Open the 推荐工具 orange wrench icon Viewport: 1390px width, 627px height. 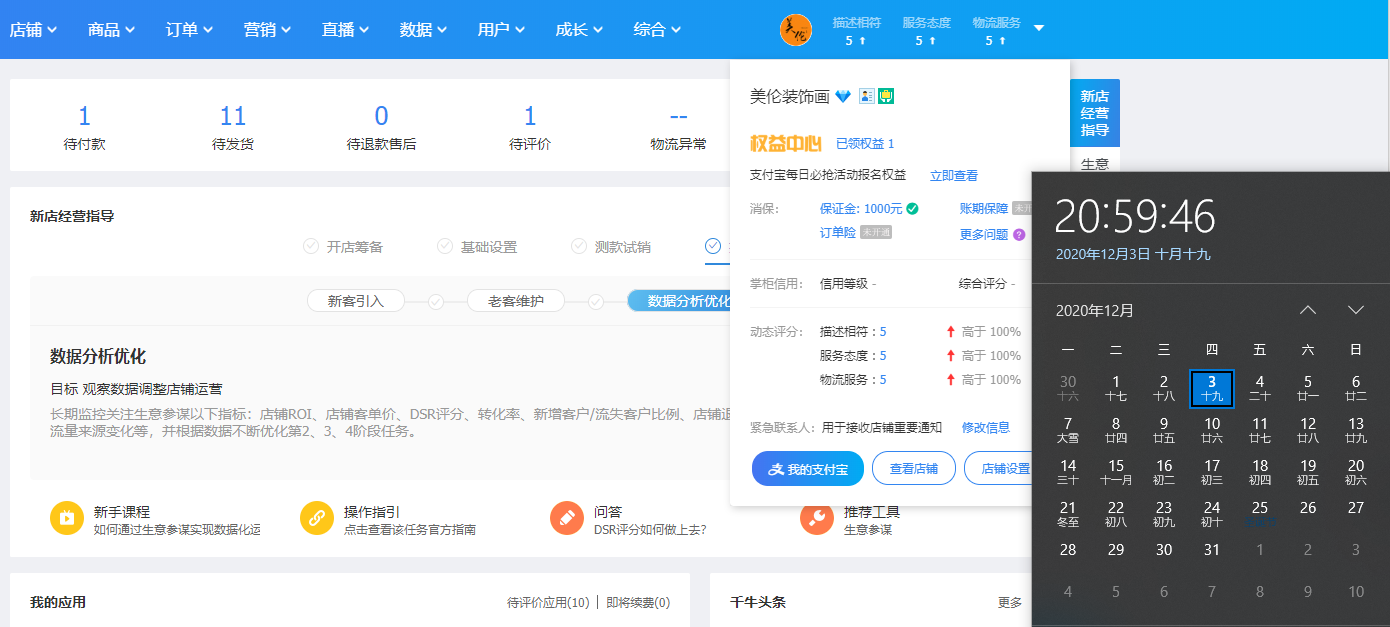[816, 518]
